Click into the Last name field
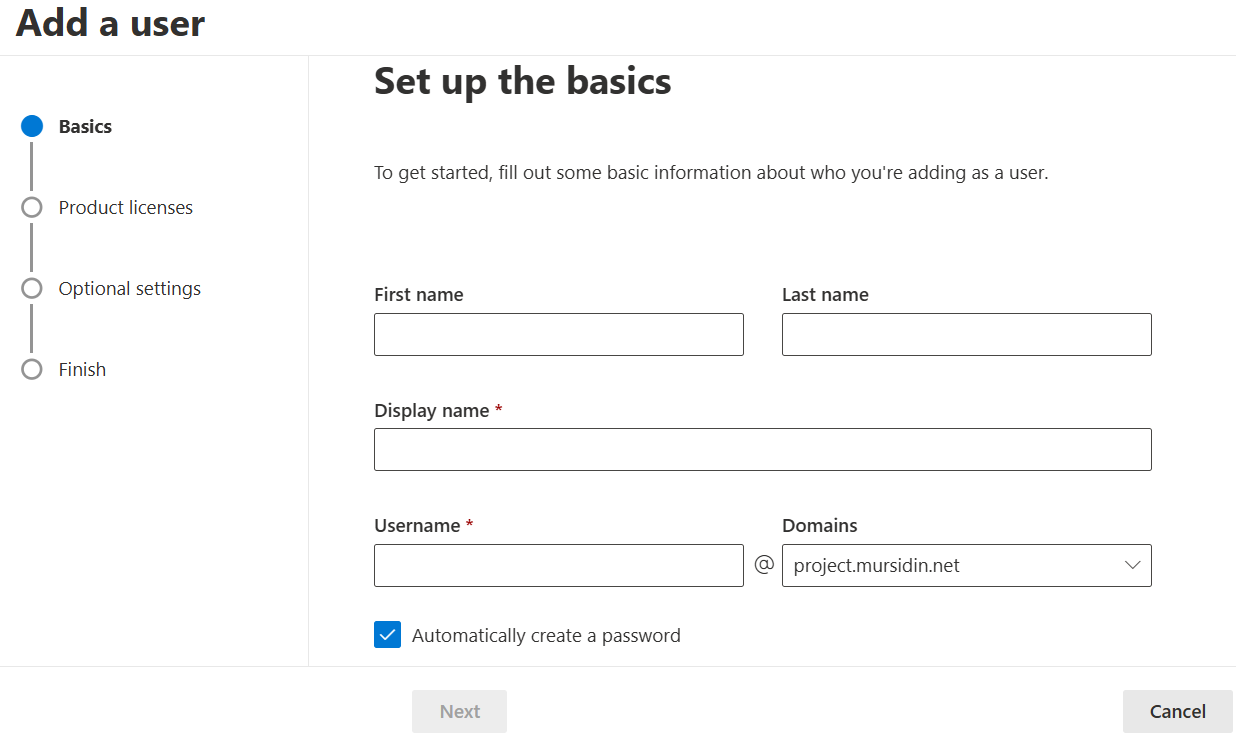Image resolution: width=1236 pixels, height=739 pixels. (x=966, y=334)
